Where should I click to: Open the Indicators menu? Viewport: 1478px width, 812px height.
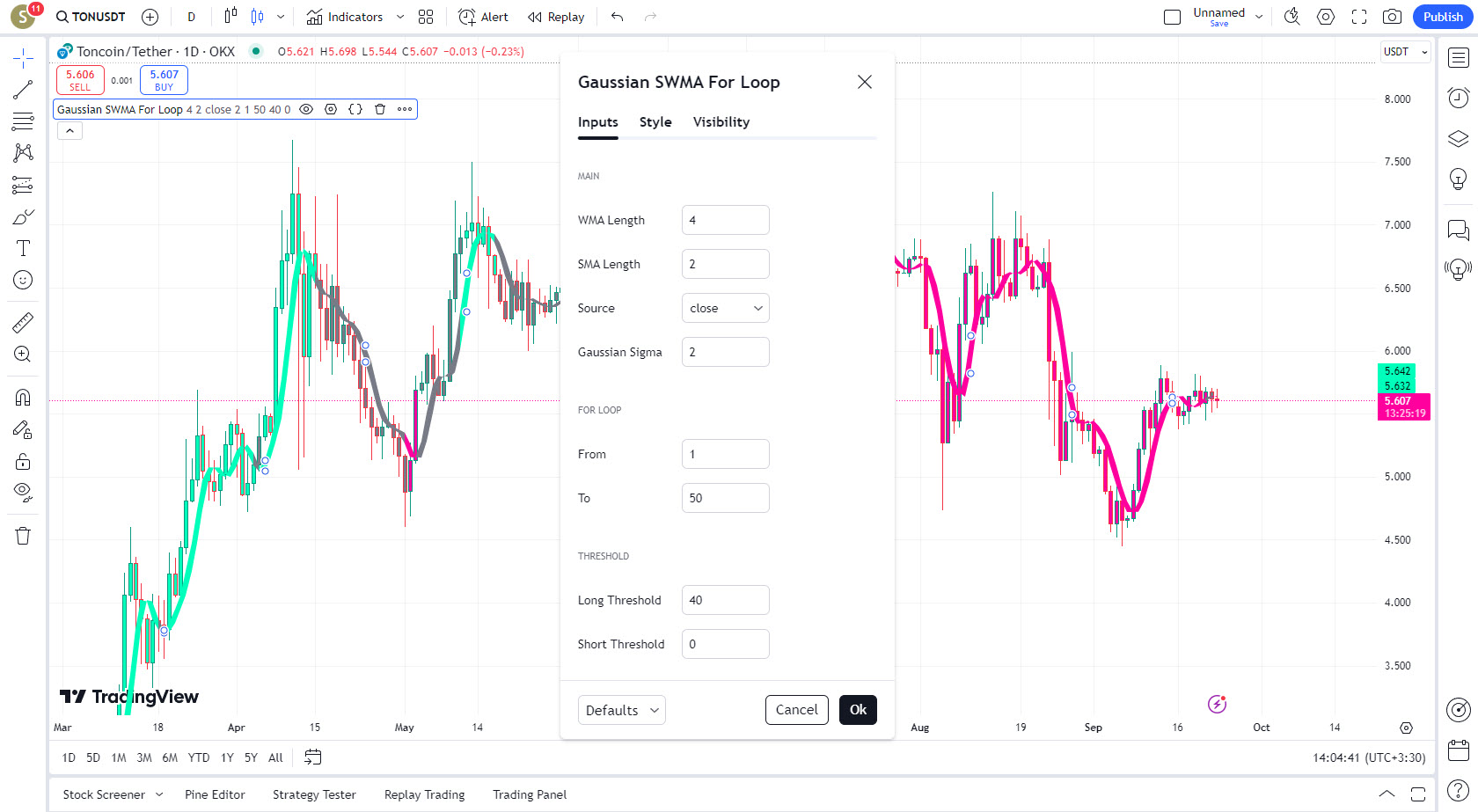tap(345, 17)
